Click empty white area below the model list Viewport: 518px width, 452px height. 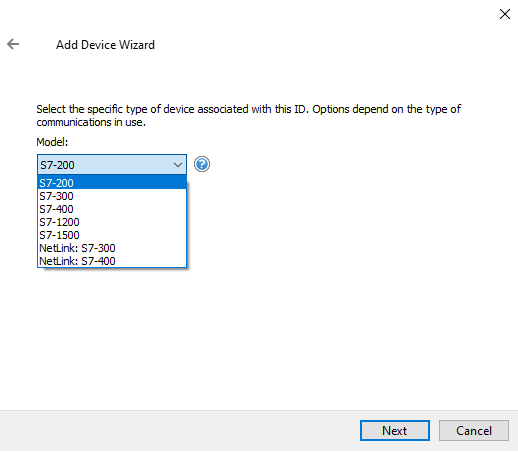(233, 333)
